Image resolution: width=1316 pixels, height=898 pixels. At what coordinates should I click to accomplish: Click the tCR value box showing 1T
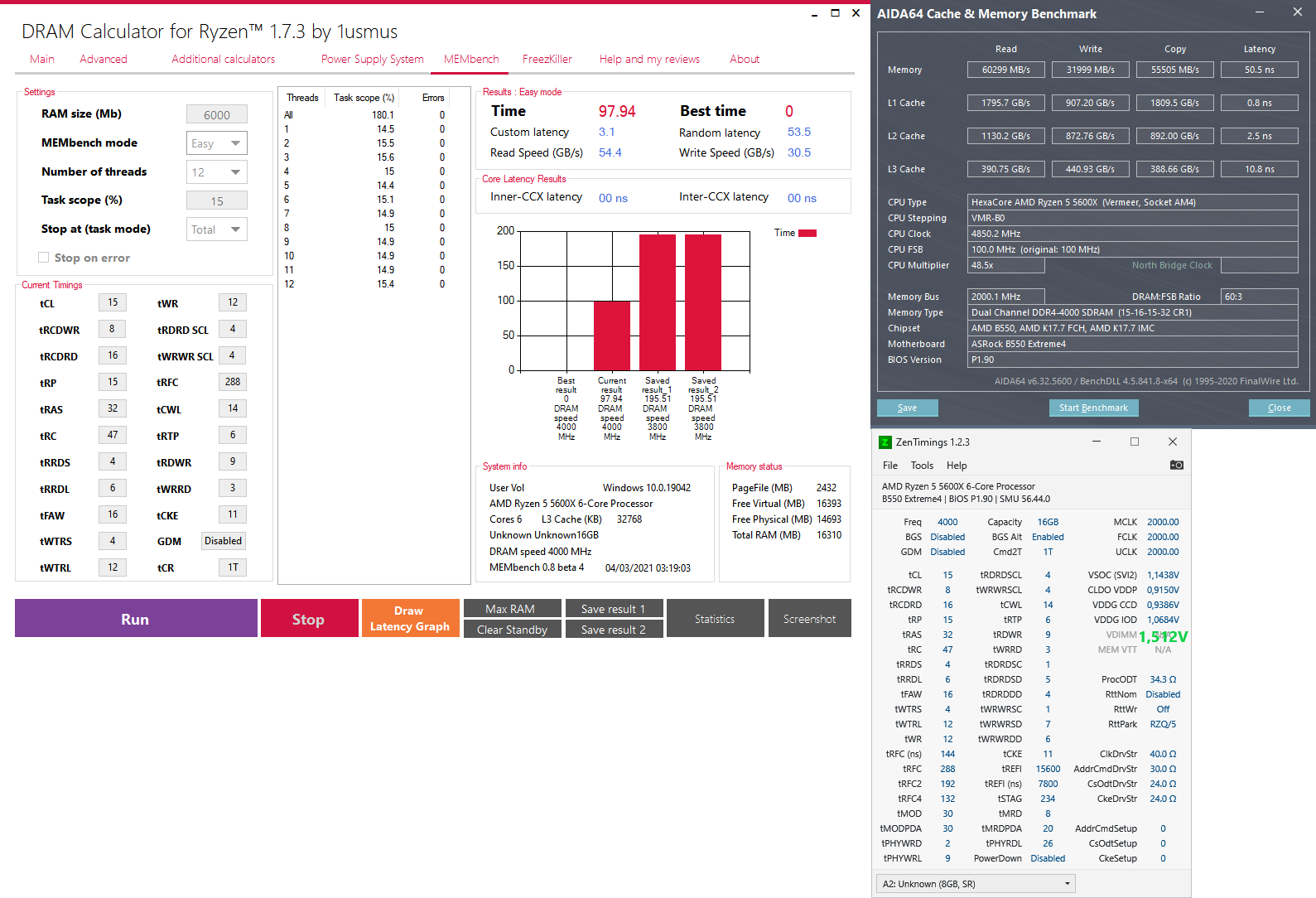click(233, 567)
